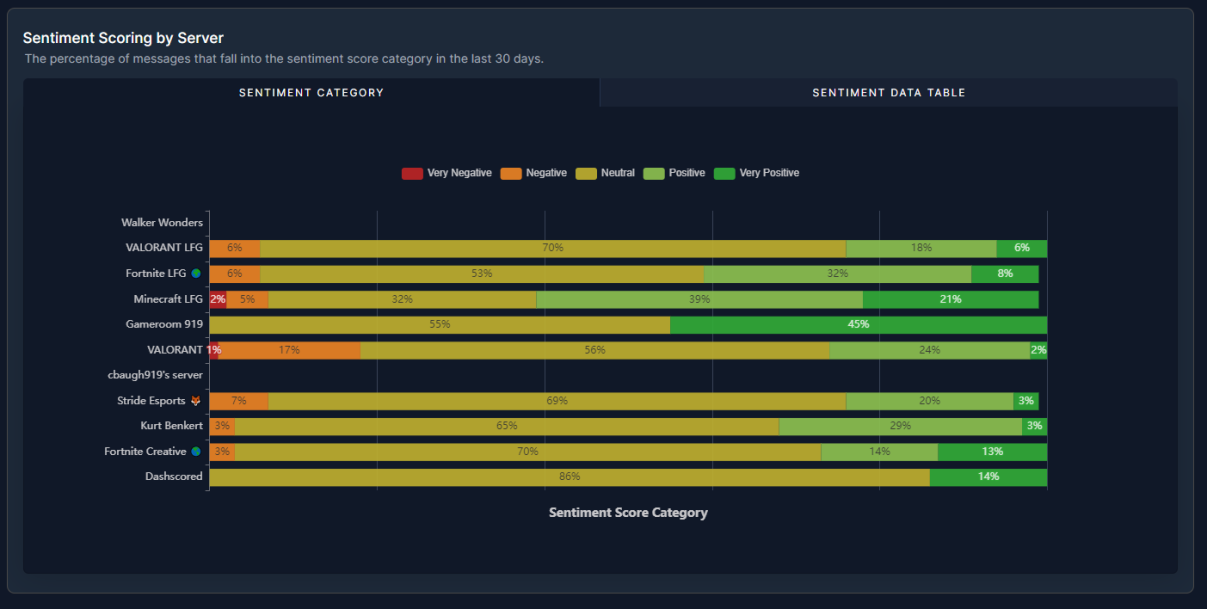Click the fox icon next to Stride Esports

(196, 401)
